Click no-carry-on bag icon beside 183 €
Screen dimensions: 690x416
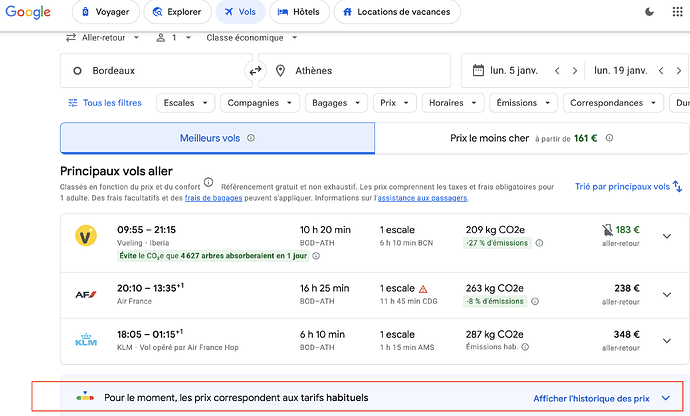pyautogui.click(x=607, y=230)
